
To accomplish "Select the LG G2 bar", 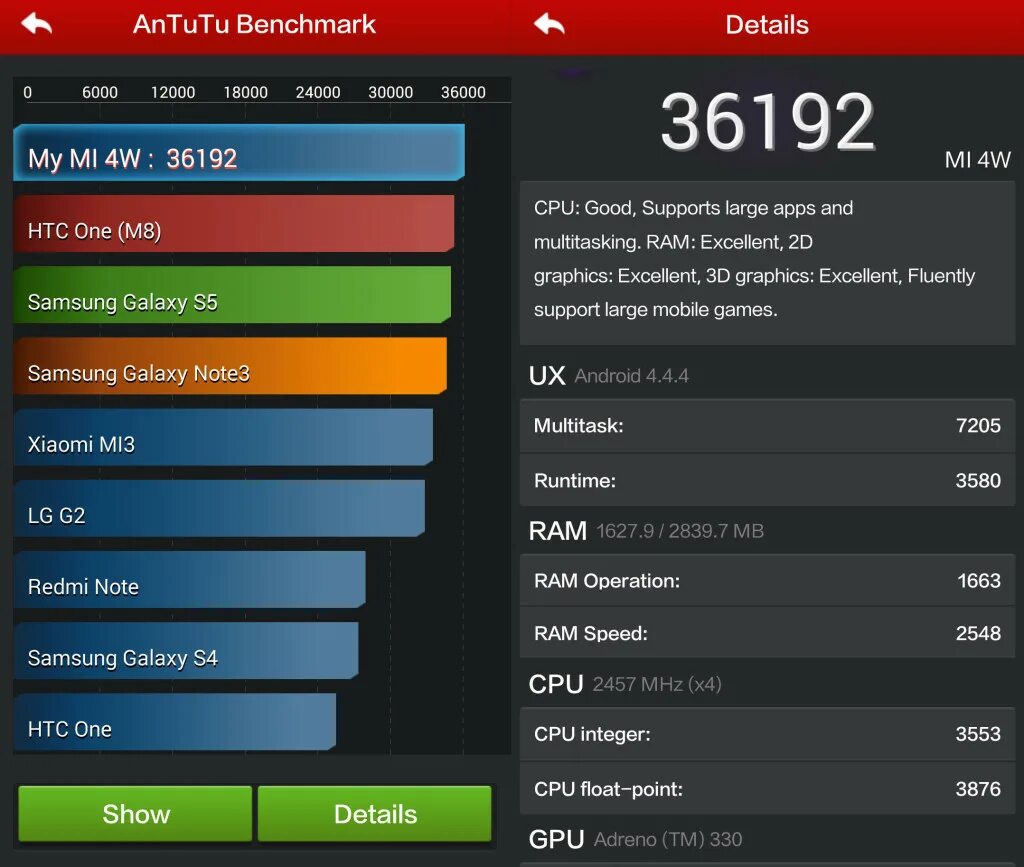I will [219, 508].
